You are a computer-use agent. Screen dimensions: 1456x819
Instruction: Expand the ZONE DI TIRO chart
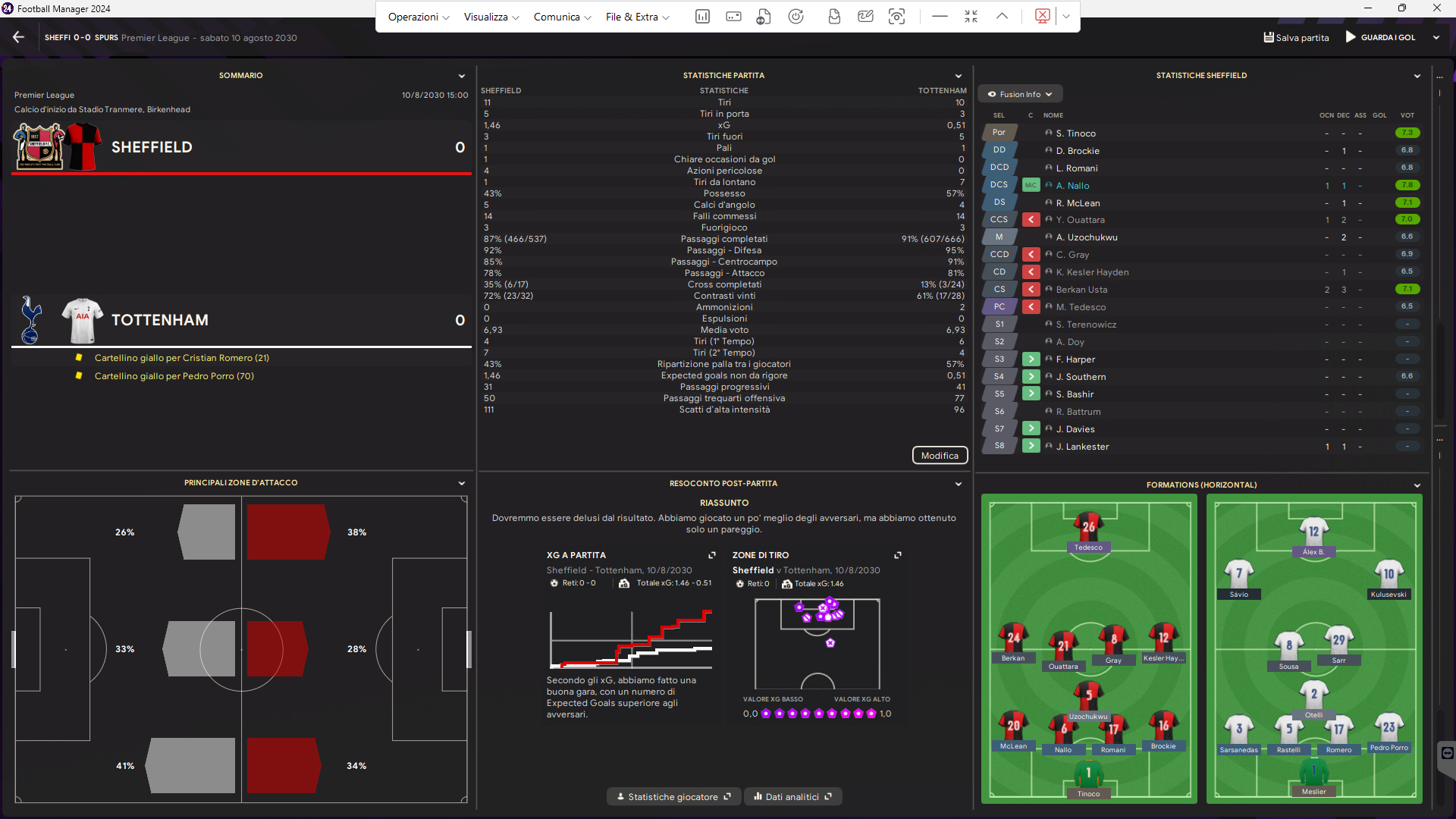(x=898, y=555)
